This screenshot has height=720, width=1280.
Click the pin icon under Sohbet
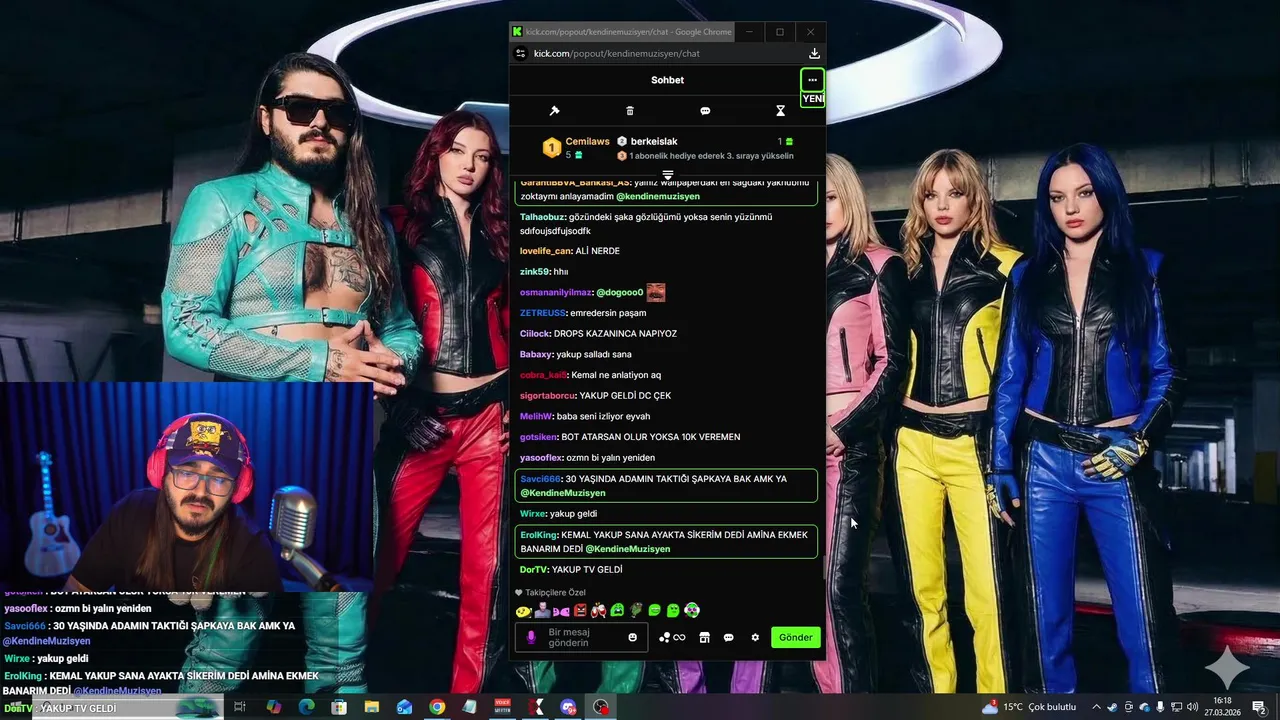[555, 111]
